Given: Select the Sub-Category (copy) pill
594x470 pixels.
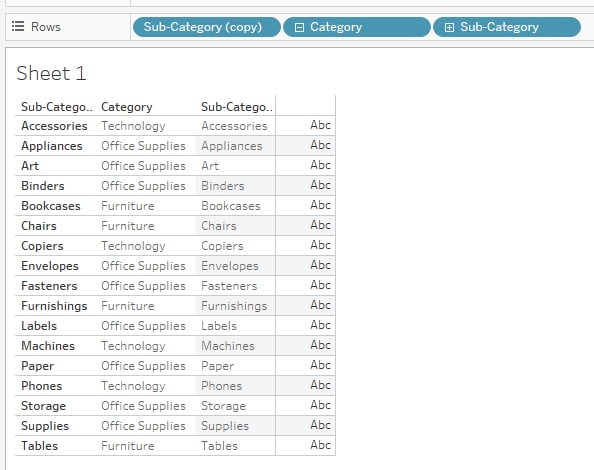Looking at the screenshot, I should click(206, 27).
